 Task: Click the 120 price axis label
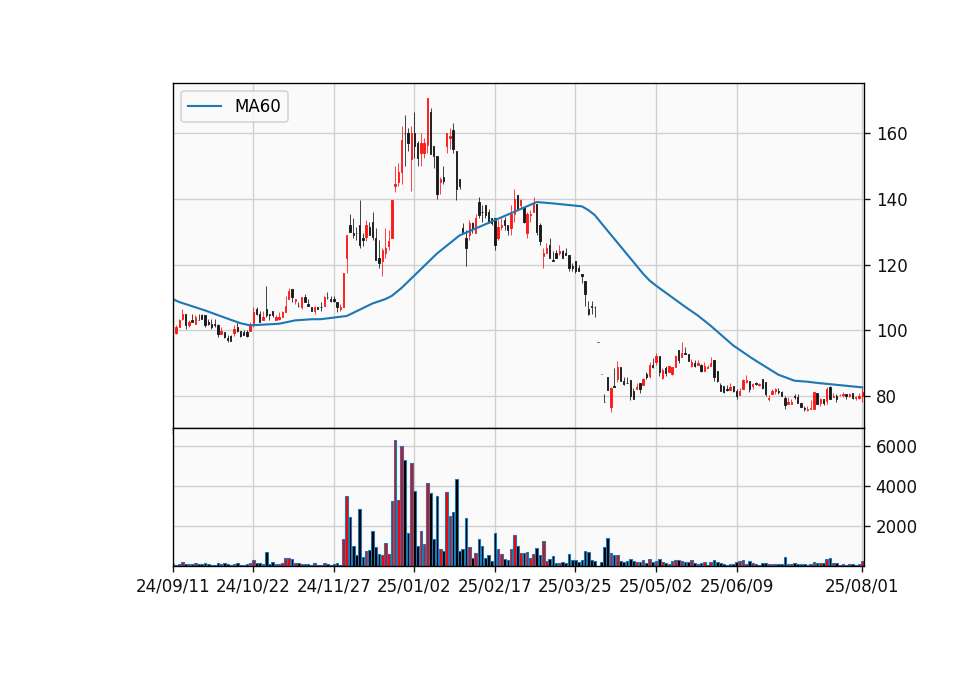[892, 266]
